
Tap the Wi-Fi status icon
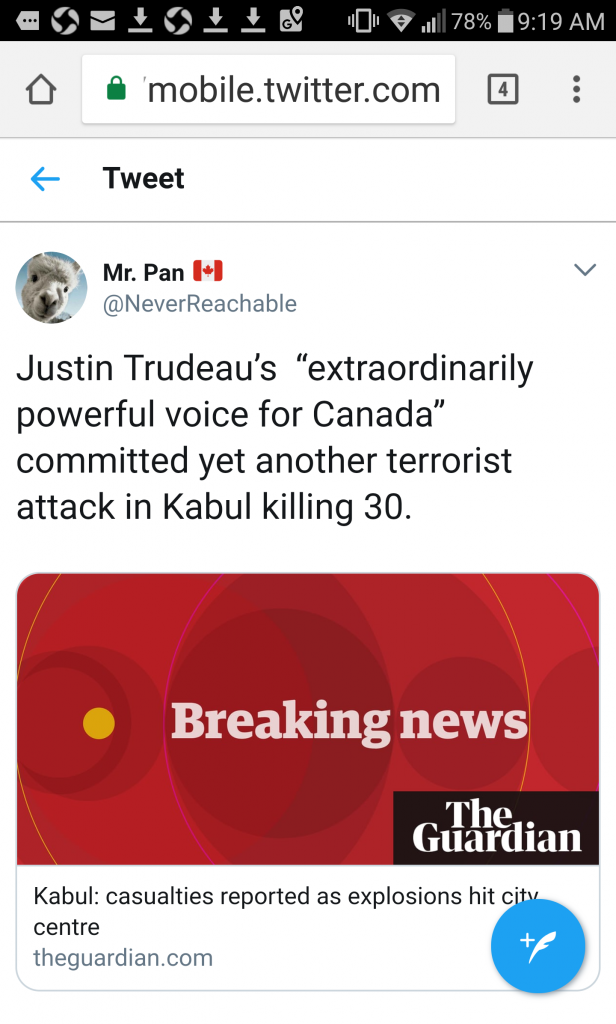402,20
